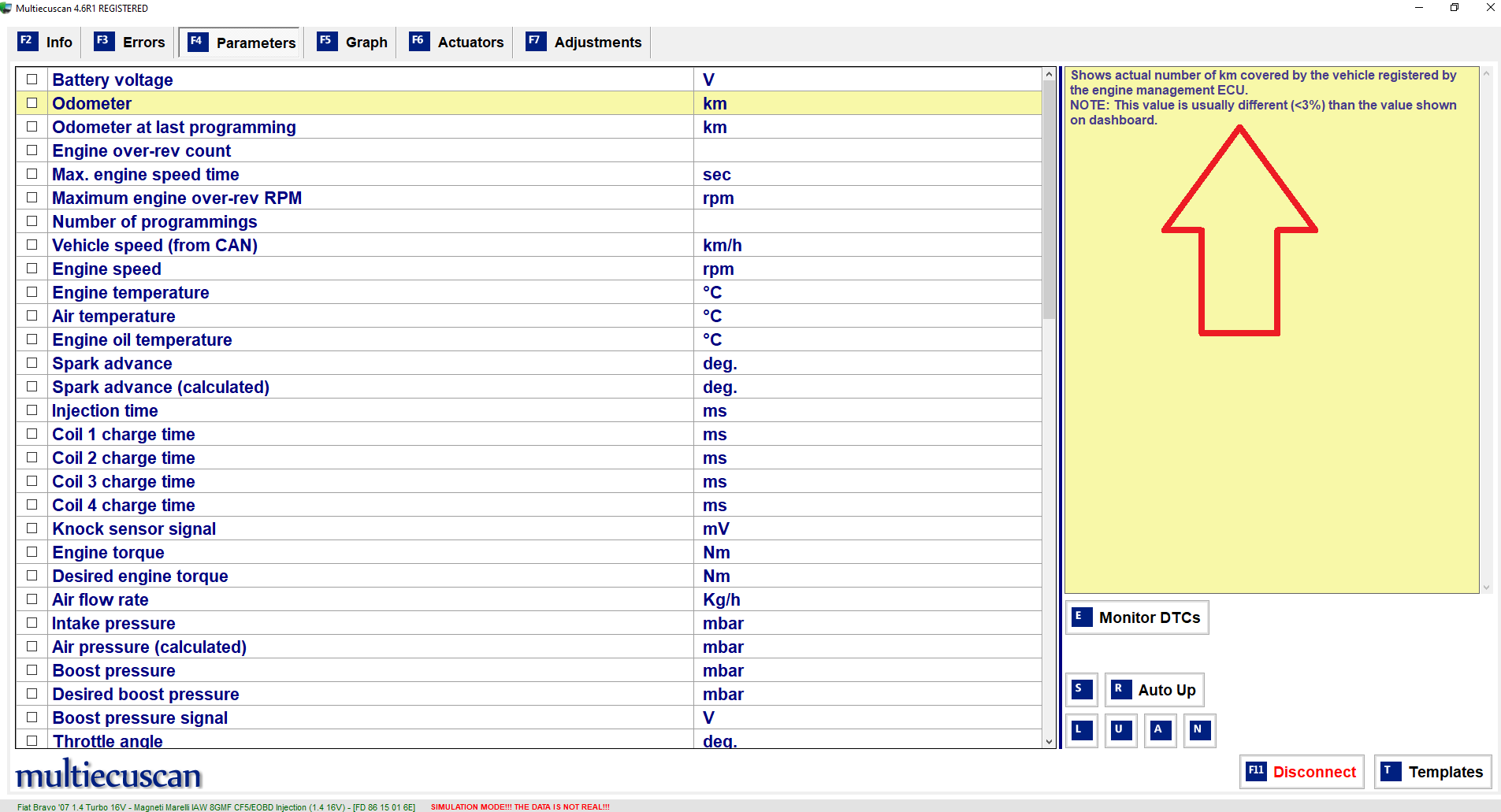Viewport: 1501px width, 812px height.
Task: Click the multiecuscan logo
Action: [109, 774]
